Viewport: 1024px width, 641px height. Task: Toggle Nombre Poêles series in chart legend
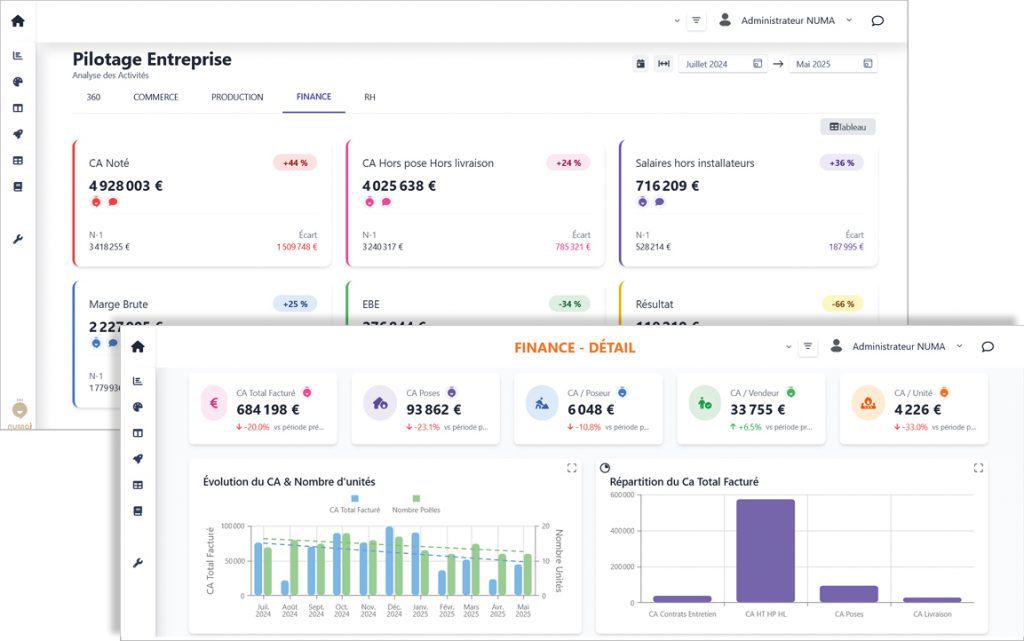pos(416,504)
